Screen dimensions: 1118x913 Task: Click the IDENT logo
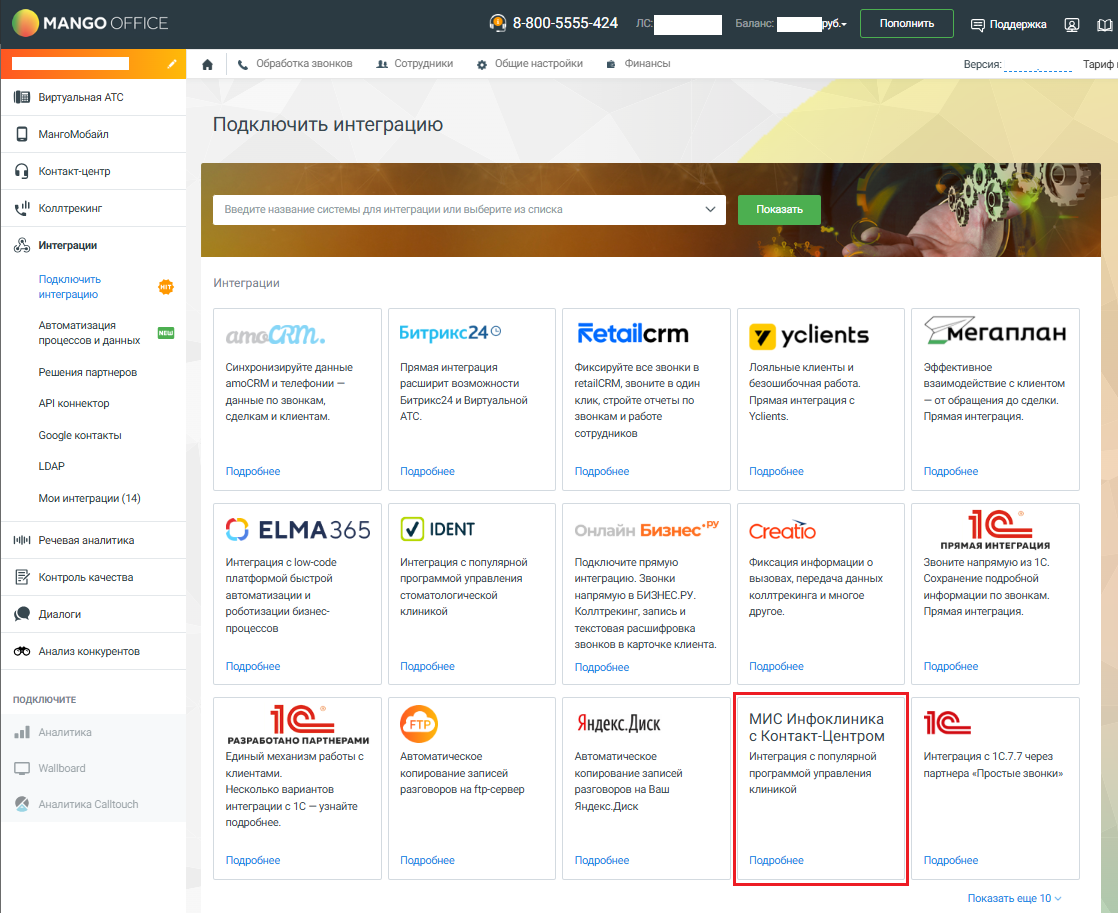click(437, 529)
